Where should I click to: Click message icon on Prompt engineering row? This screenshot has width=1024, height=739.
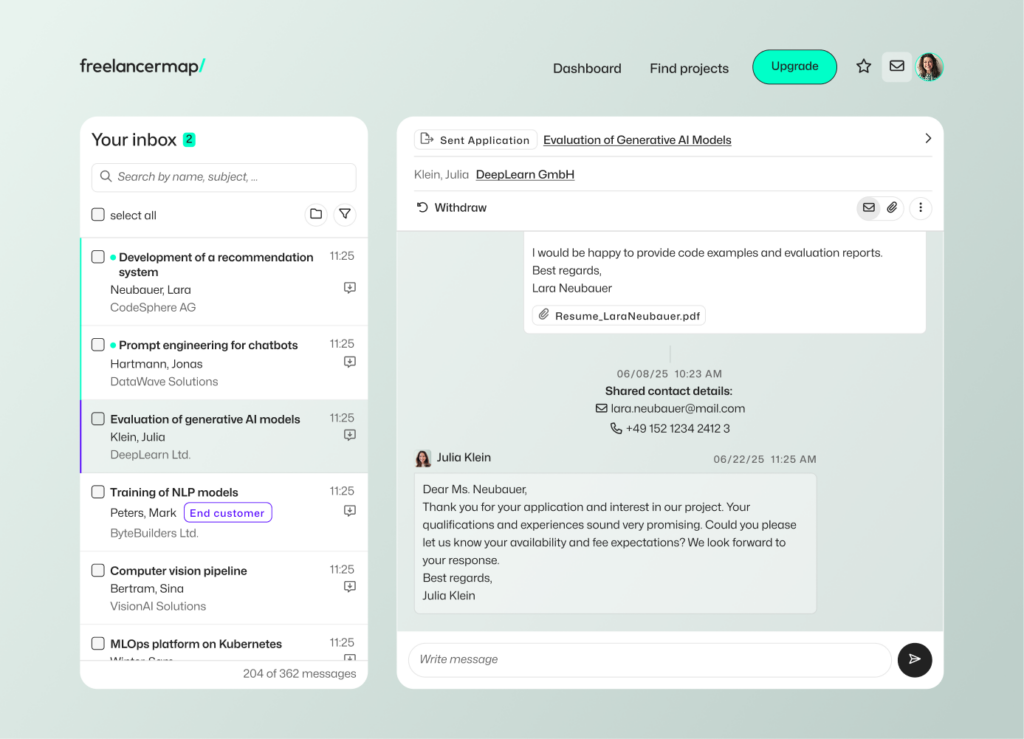click(x=349, y=362)
